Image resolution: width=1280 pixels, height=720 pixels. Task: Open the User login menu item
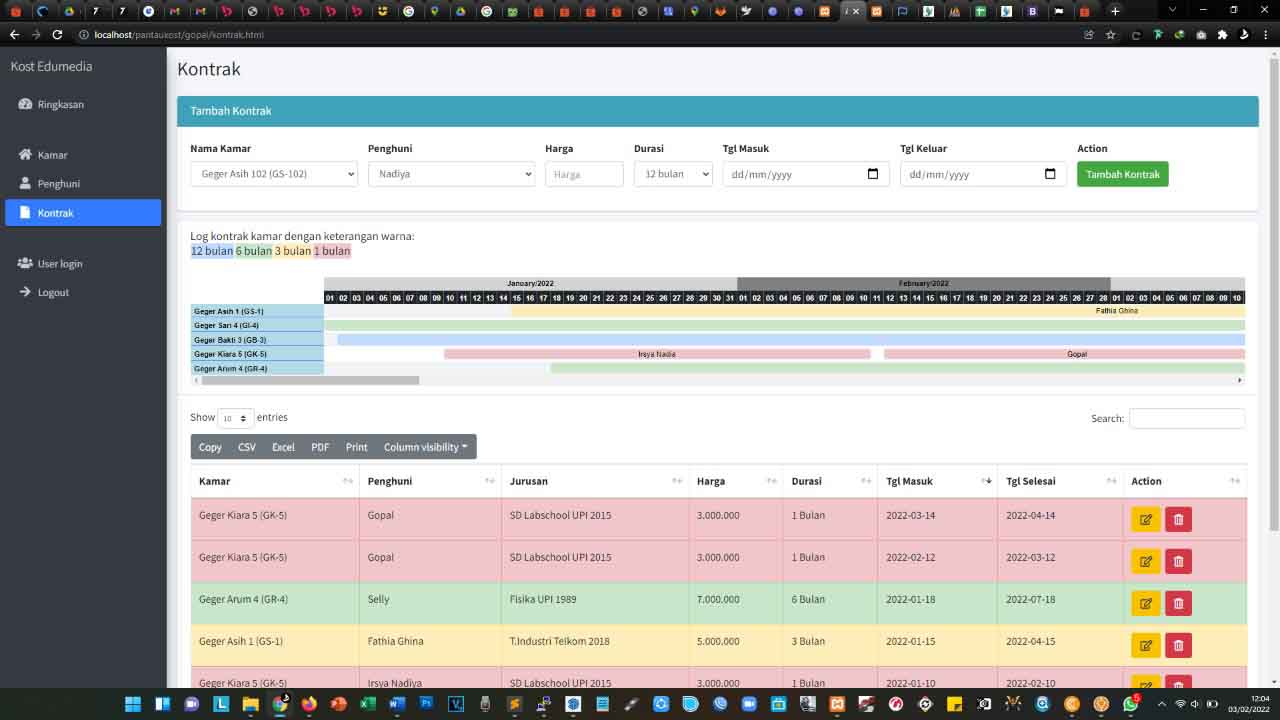coord(59,264)
